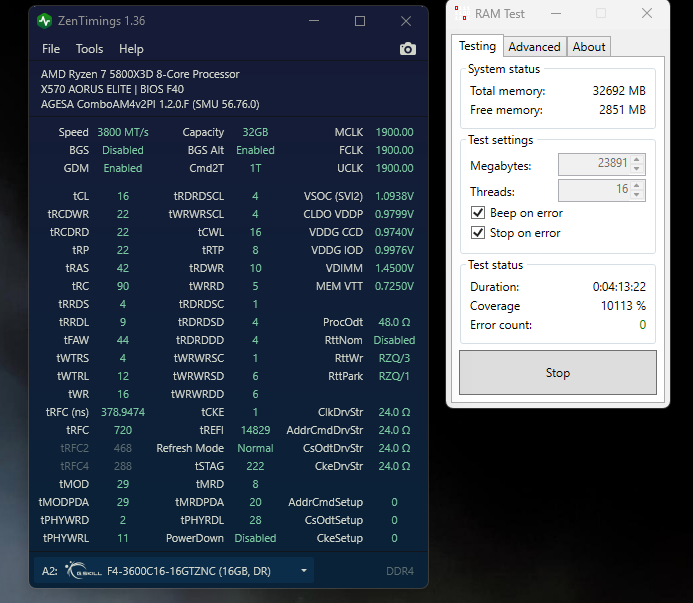The width and height of the screenshot is (693, 603).
Task: Increase the Megabytes value with up arrow
Action: click(x=636, y=160)
